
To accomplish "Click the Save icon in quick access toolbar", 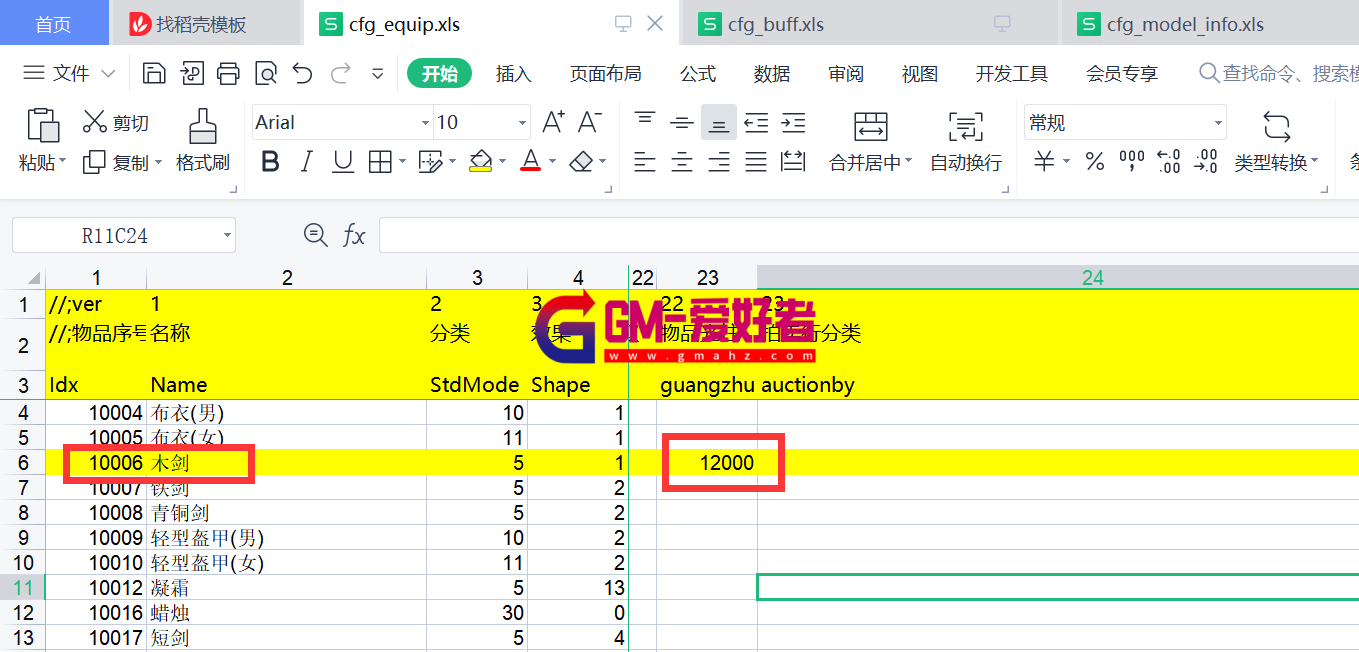I will pos(154,73).
